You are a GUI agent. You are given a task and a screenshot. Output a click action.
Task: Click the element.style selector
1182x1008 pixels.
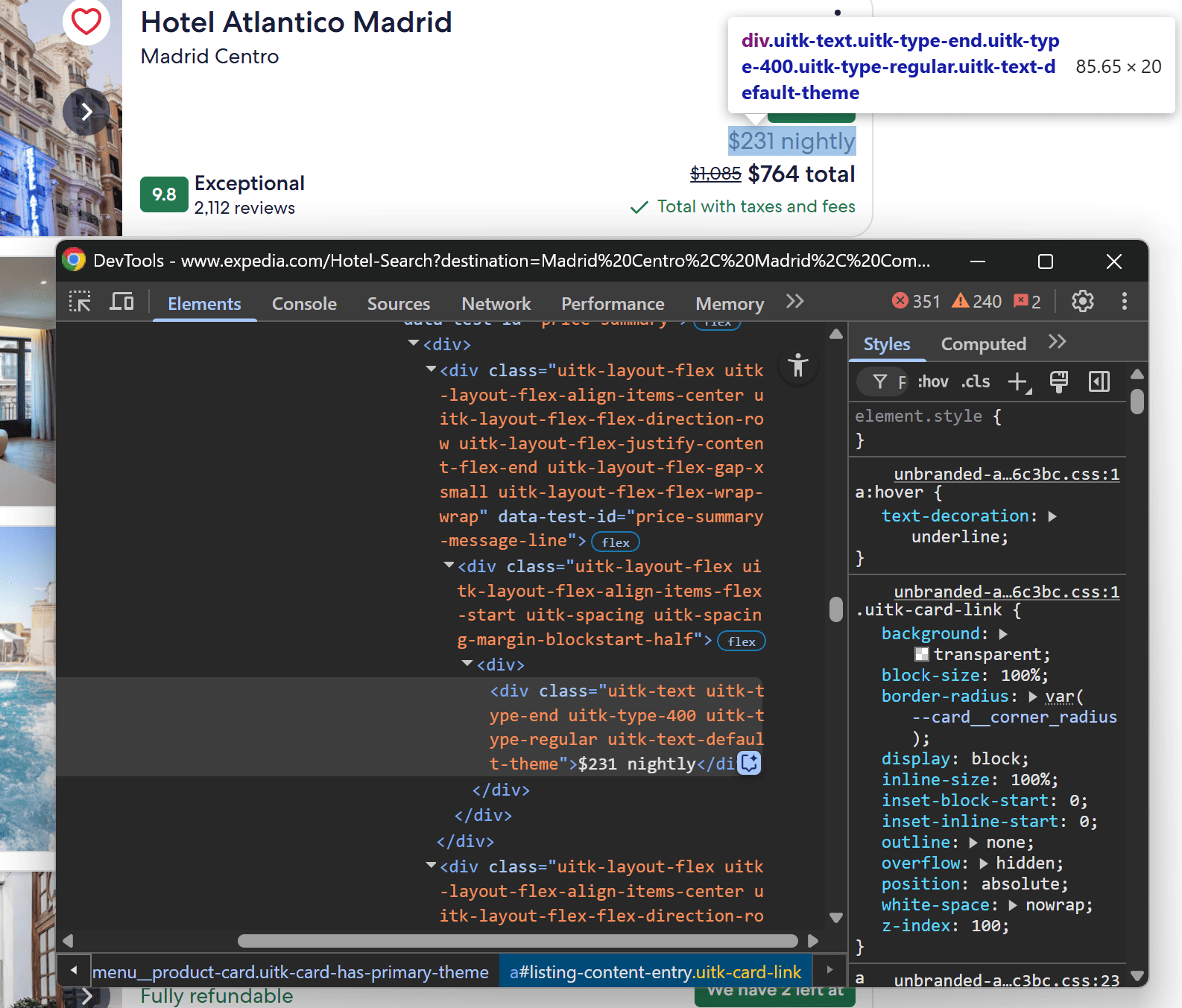click(x=918, y=416)
